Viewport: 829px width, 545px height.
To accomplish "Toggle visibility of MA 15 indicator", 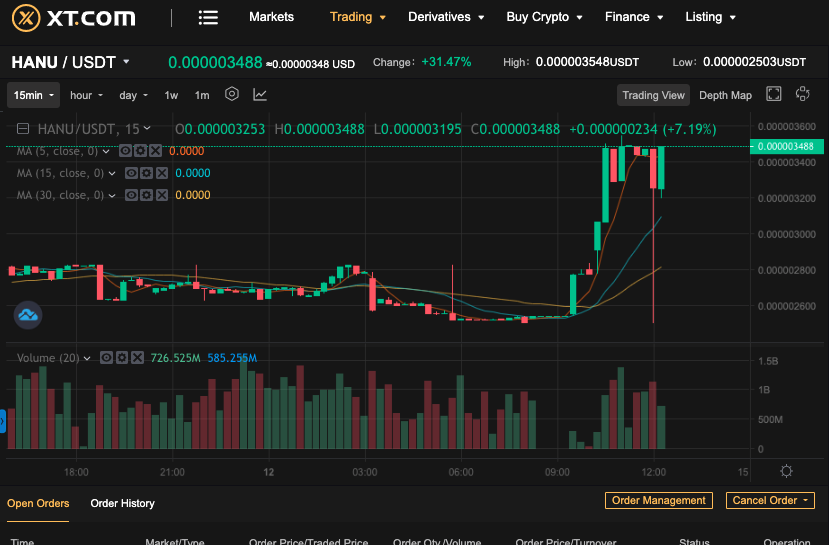I will pyautogui.click(x=131, y=173).
